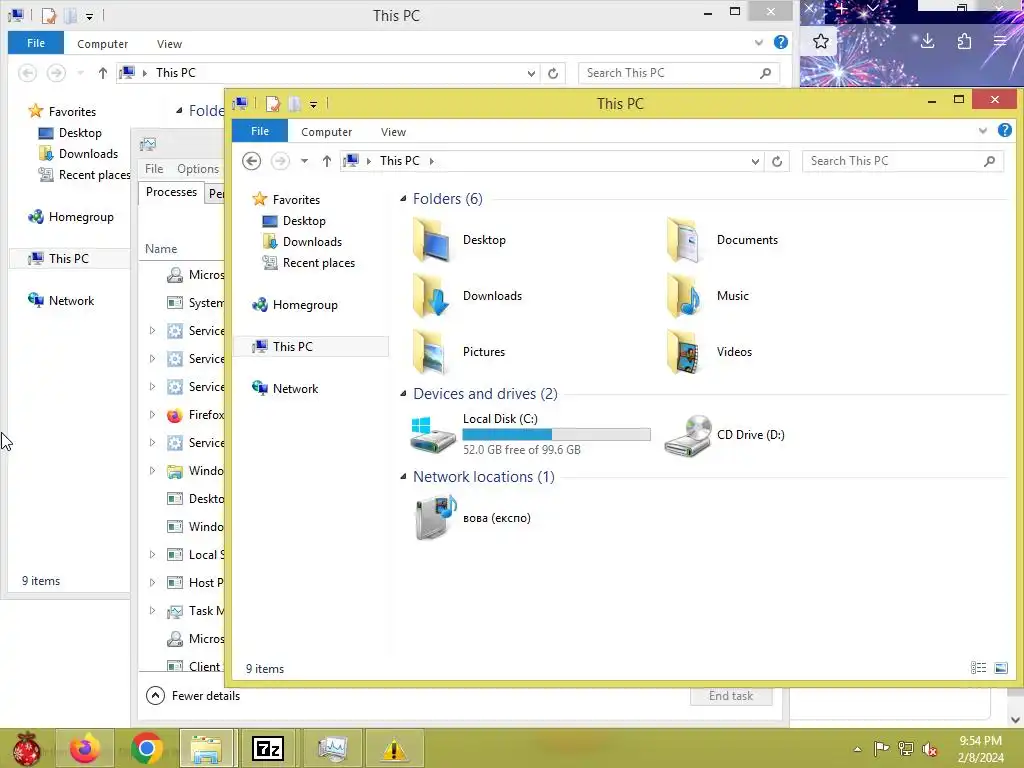The width and height of the screenshot is (1024, 768).
Task: Open the Music folder icon
Action: coord(684,296)
